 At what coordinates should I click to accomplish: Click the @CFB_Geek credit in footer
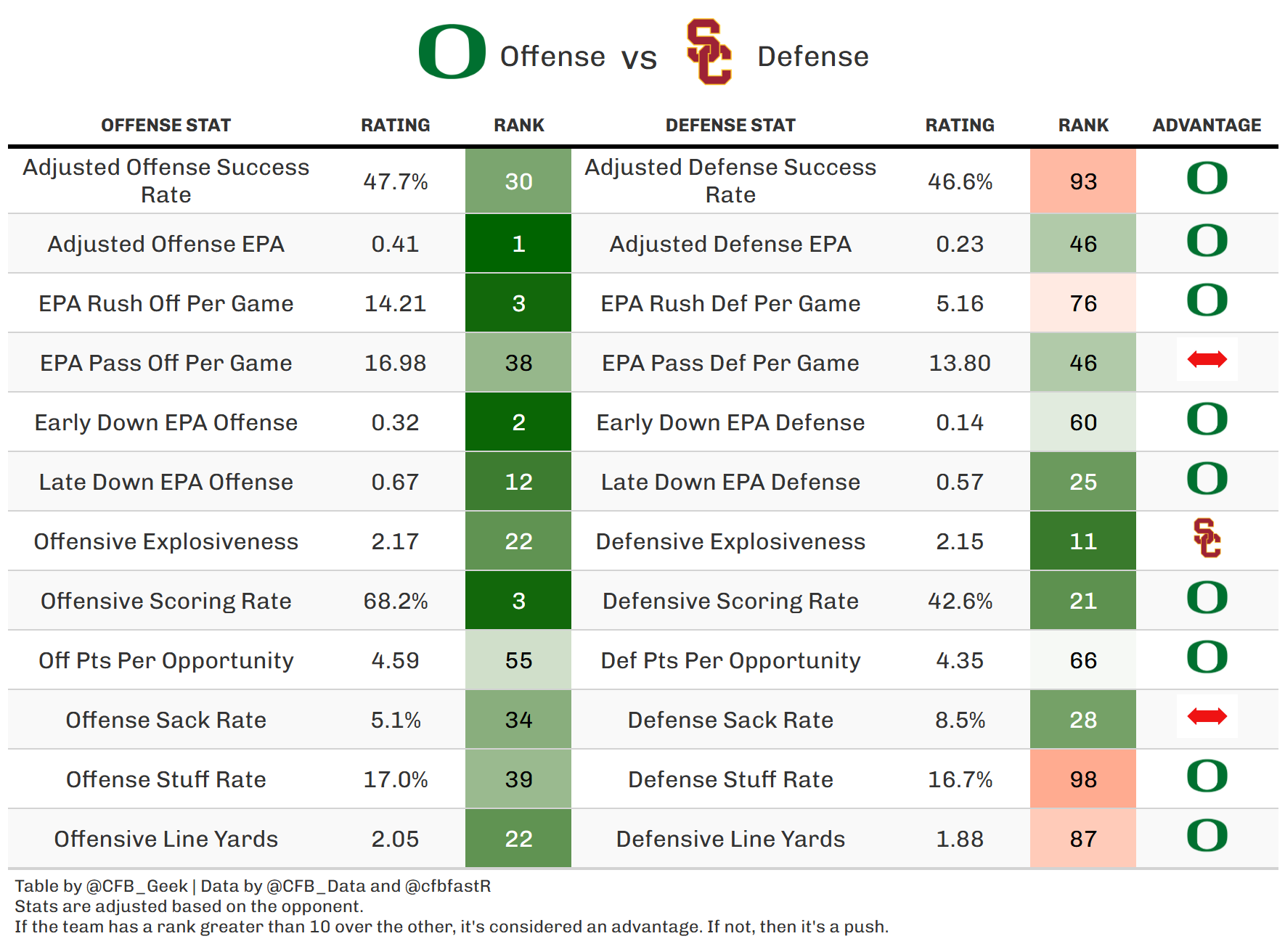click(136, 886)
